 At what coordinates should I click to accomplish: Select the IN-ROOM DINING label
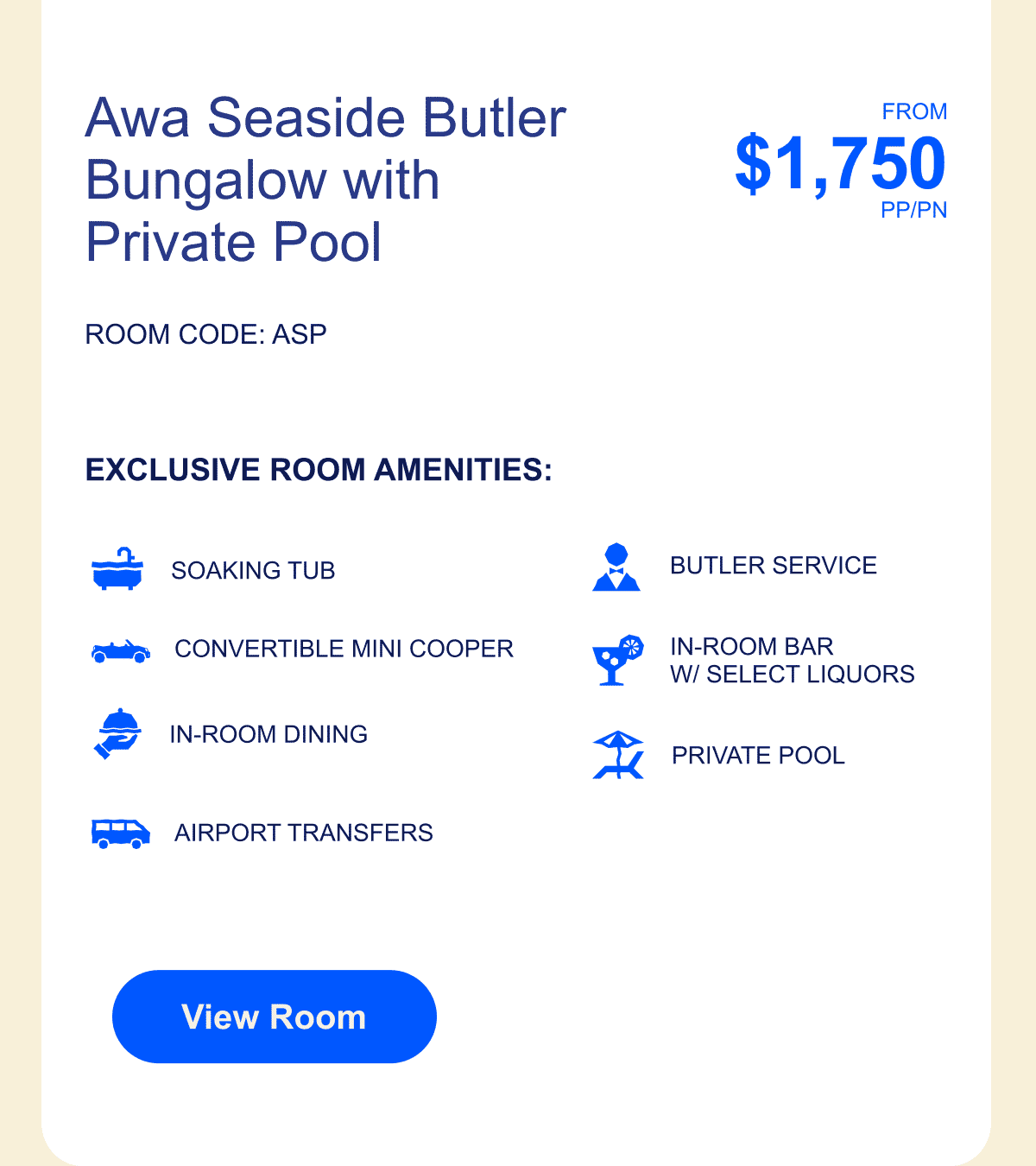pyautogui.click(x=268, y=734)
